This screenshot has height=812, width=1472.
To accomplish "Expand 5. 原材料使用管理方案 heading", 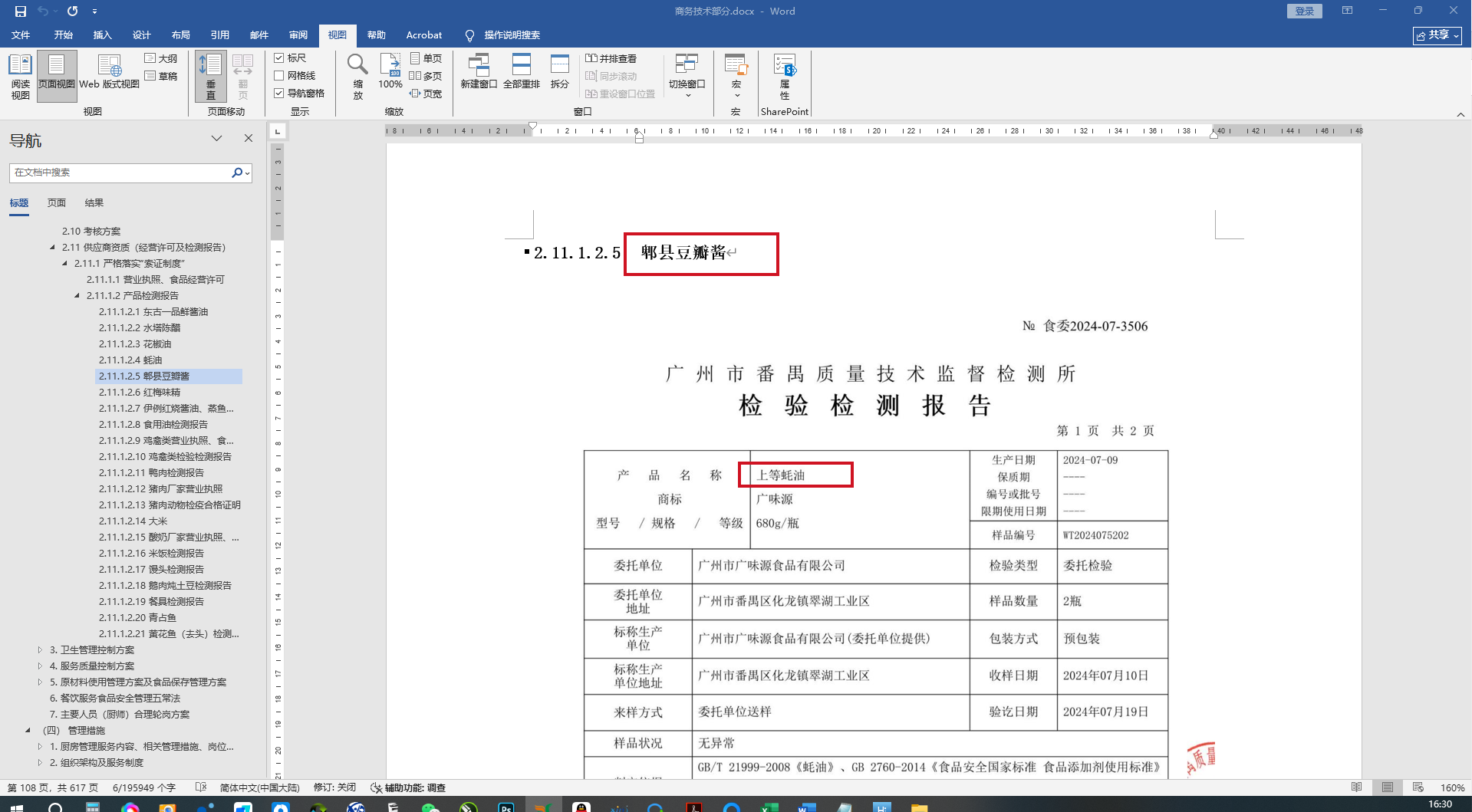I will 41,682.
